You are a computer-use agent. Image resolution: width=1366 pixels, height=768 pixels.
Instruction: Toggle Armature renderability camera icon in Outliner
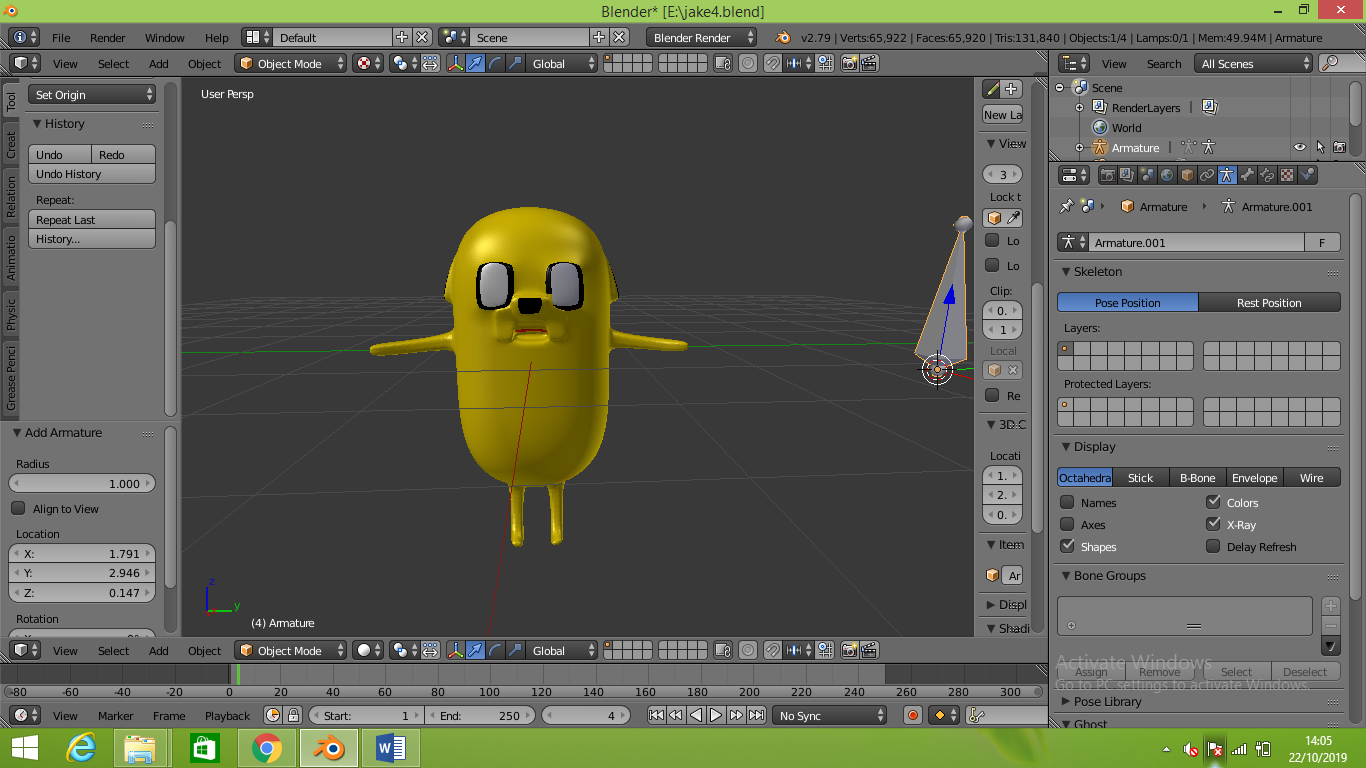click(1339, 147)
